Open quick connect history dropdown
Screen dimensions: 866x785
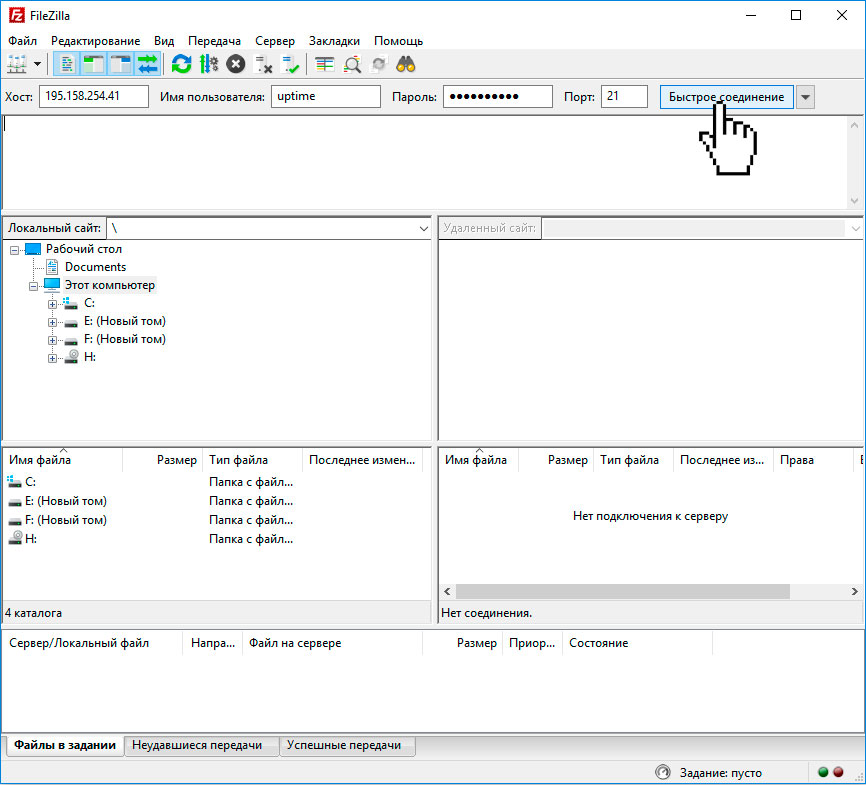point(805,97)
